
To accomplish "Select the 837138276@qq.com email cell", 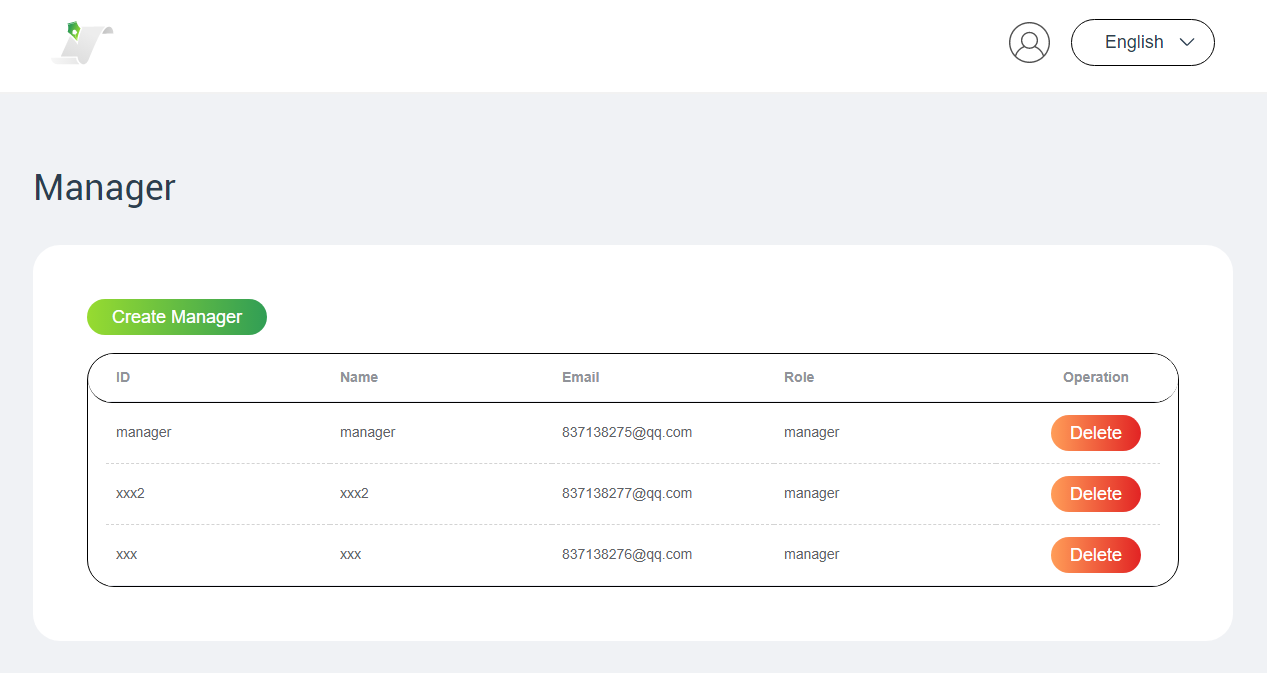I will pyautogui.click(x=627, y=554).
